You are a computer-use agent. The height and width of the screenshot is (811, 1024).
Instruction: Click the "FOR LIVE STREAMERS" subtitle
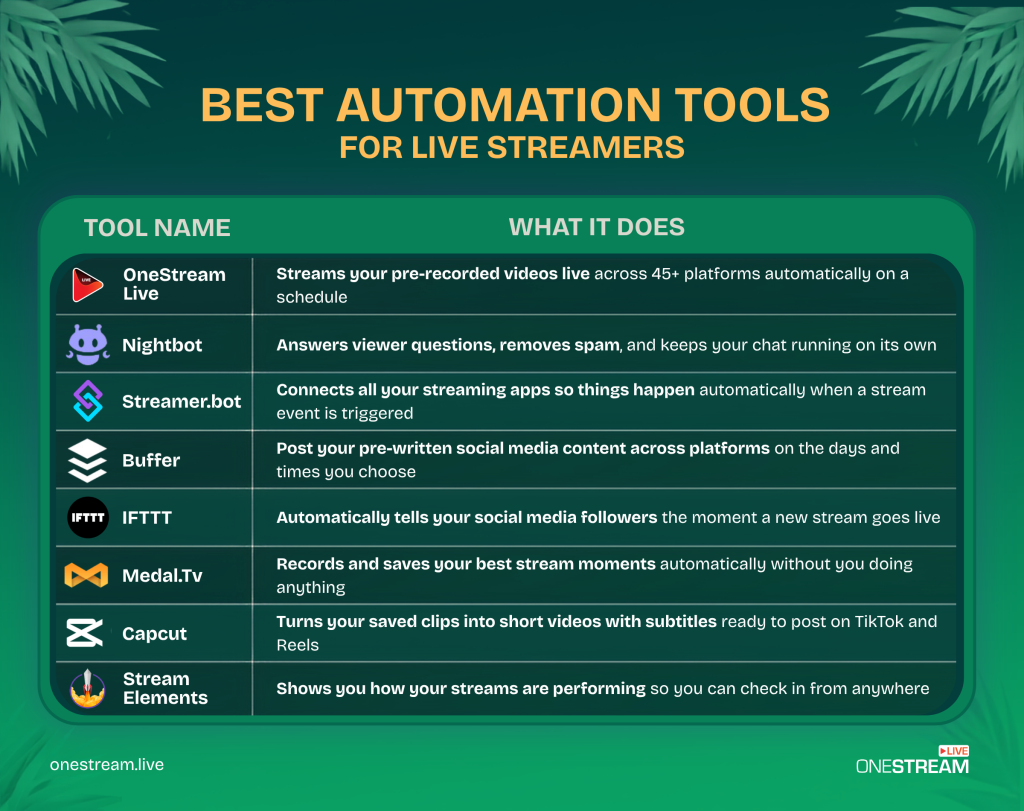(x=512, y=148)
